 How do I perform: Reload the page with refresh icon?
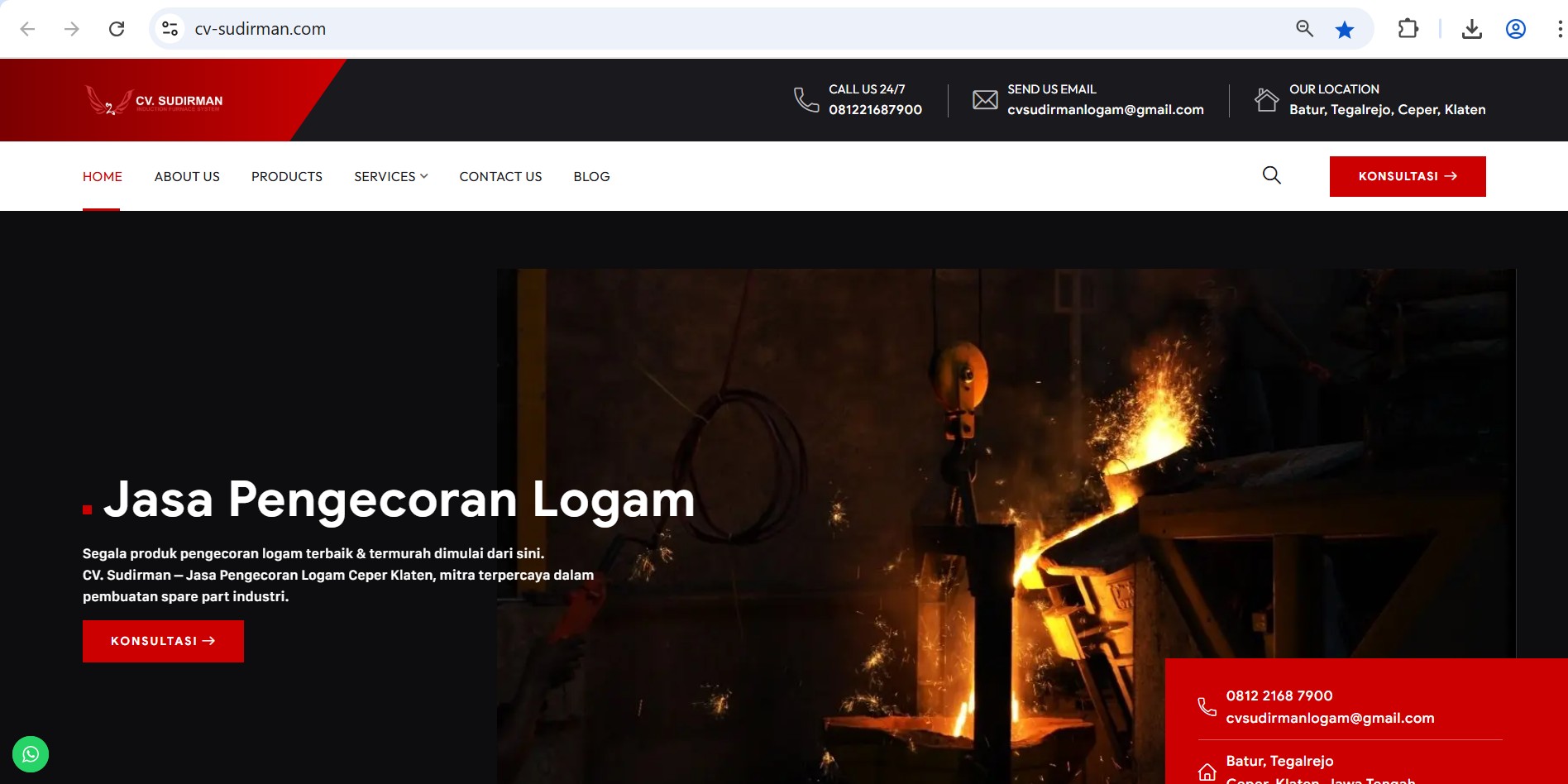[117, 29]
